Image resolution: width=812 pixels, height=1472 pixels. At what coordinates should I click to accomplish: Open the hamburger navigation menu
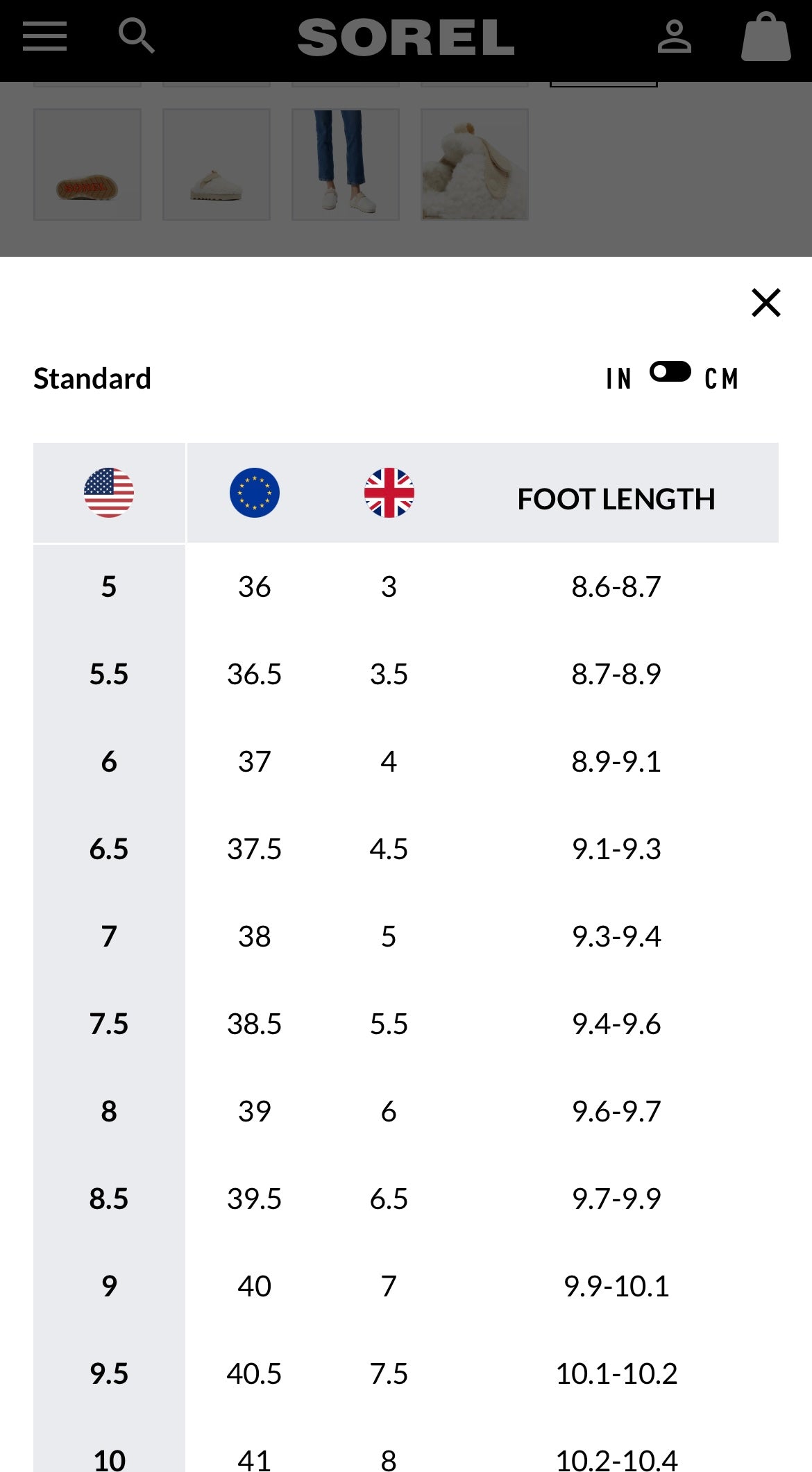44,36
